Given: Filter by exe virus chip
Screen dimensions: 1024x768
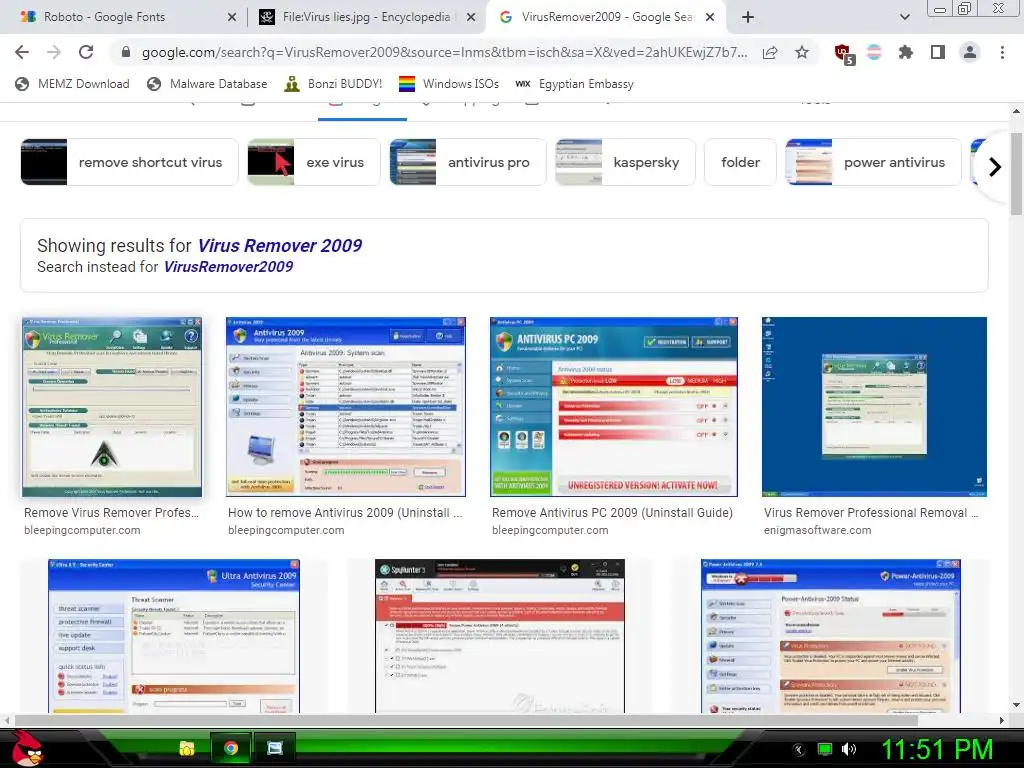Looking at the screenshot, I should pyautogui.click(x=313, y=162).
